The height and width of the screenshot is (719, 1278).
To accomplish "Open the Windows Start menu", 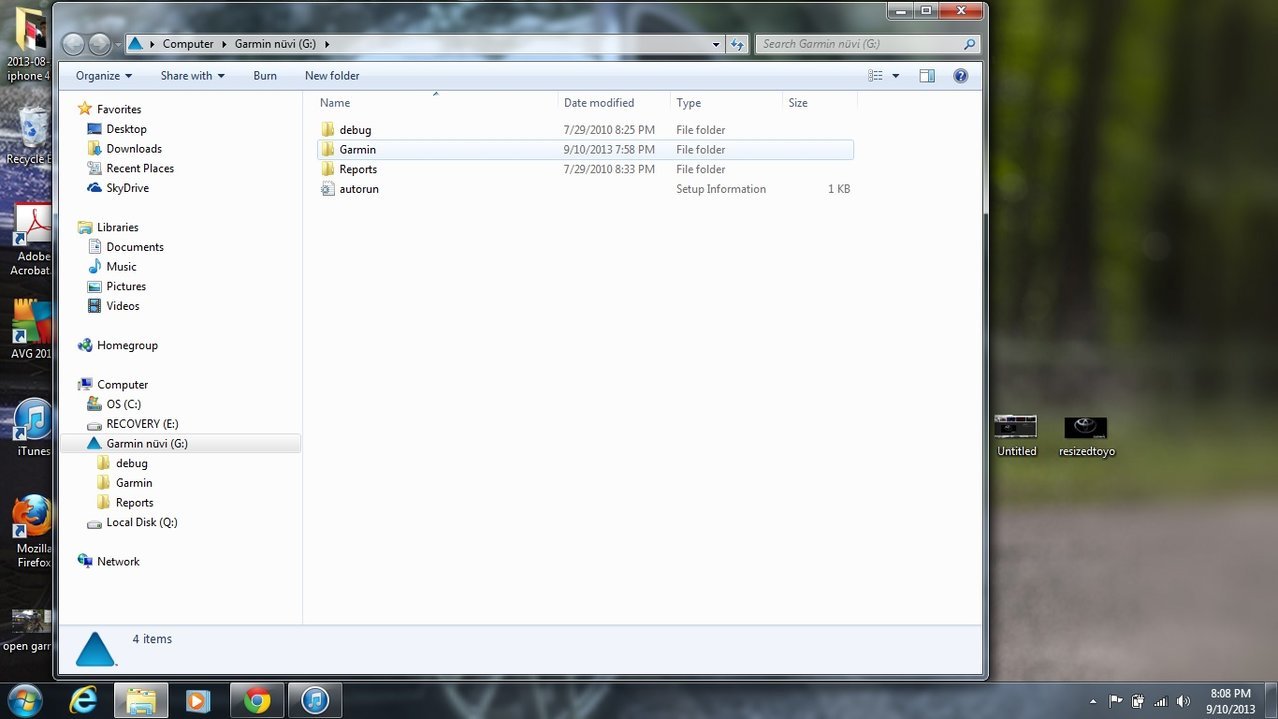I will [x=24, y=700].
